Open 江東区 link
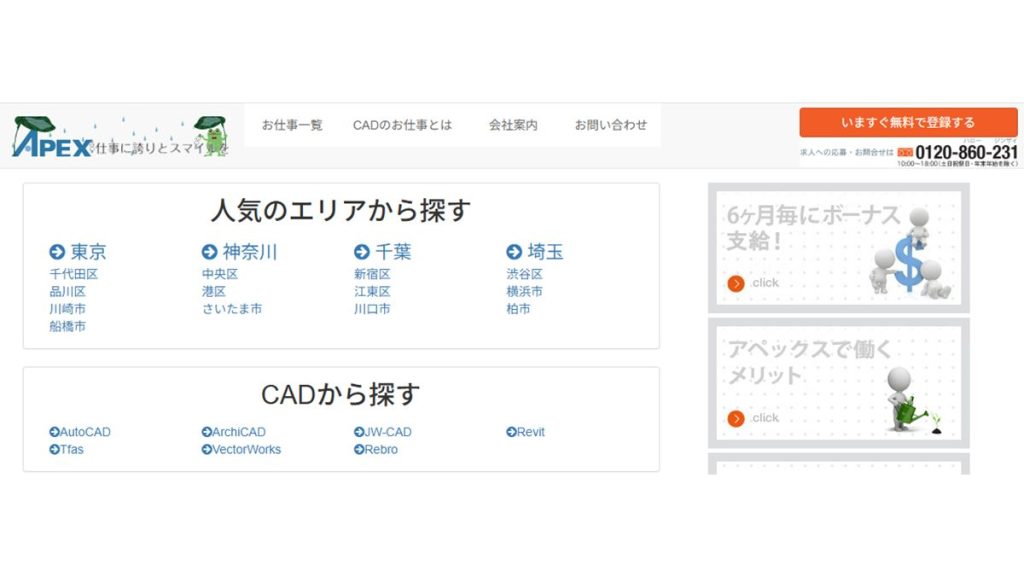This screenshot has height=577, width=1024. pos(372,292)
